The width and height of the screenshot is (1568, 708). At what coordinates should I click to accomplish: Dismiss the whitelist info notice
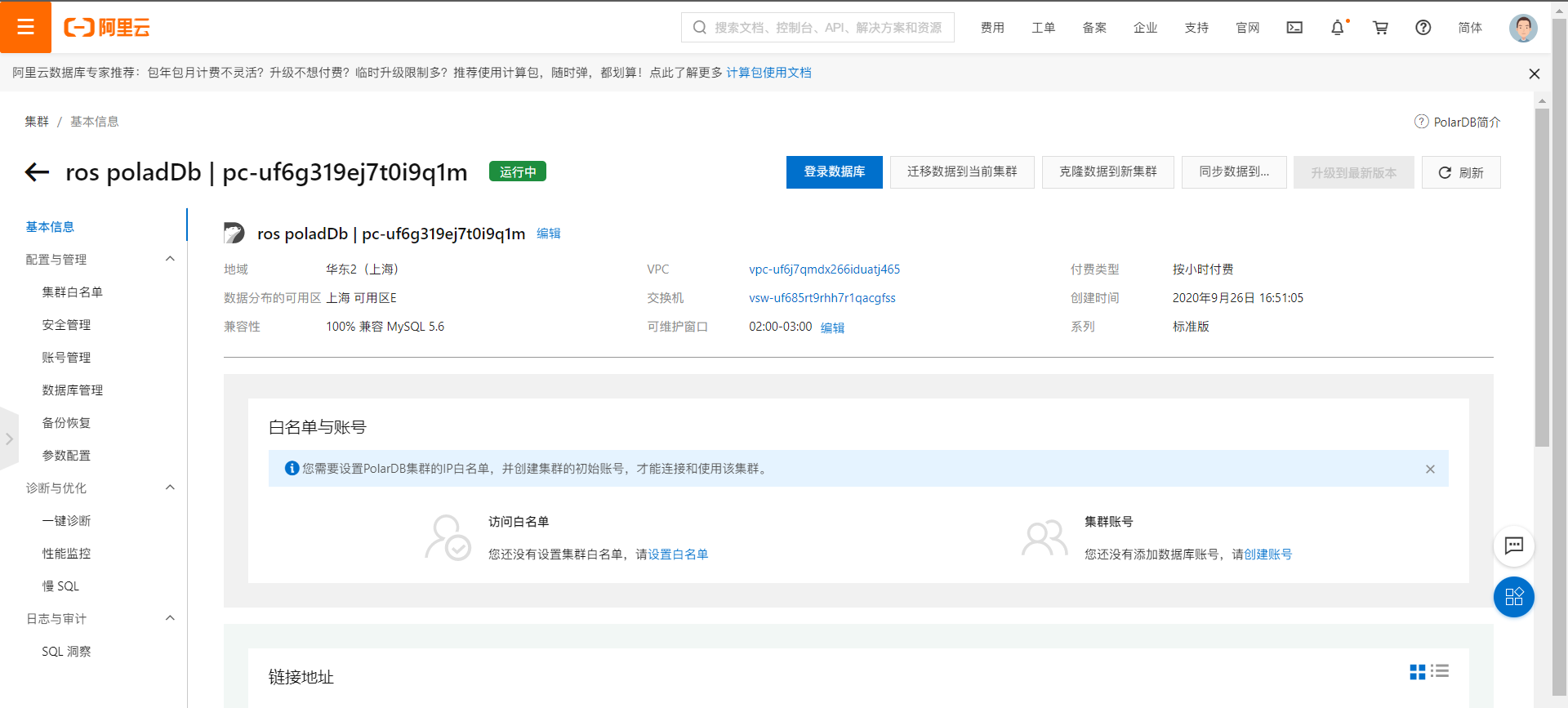click(1430, 469)
